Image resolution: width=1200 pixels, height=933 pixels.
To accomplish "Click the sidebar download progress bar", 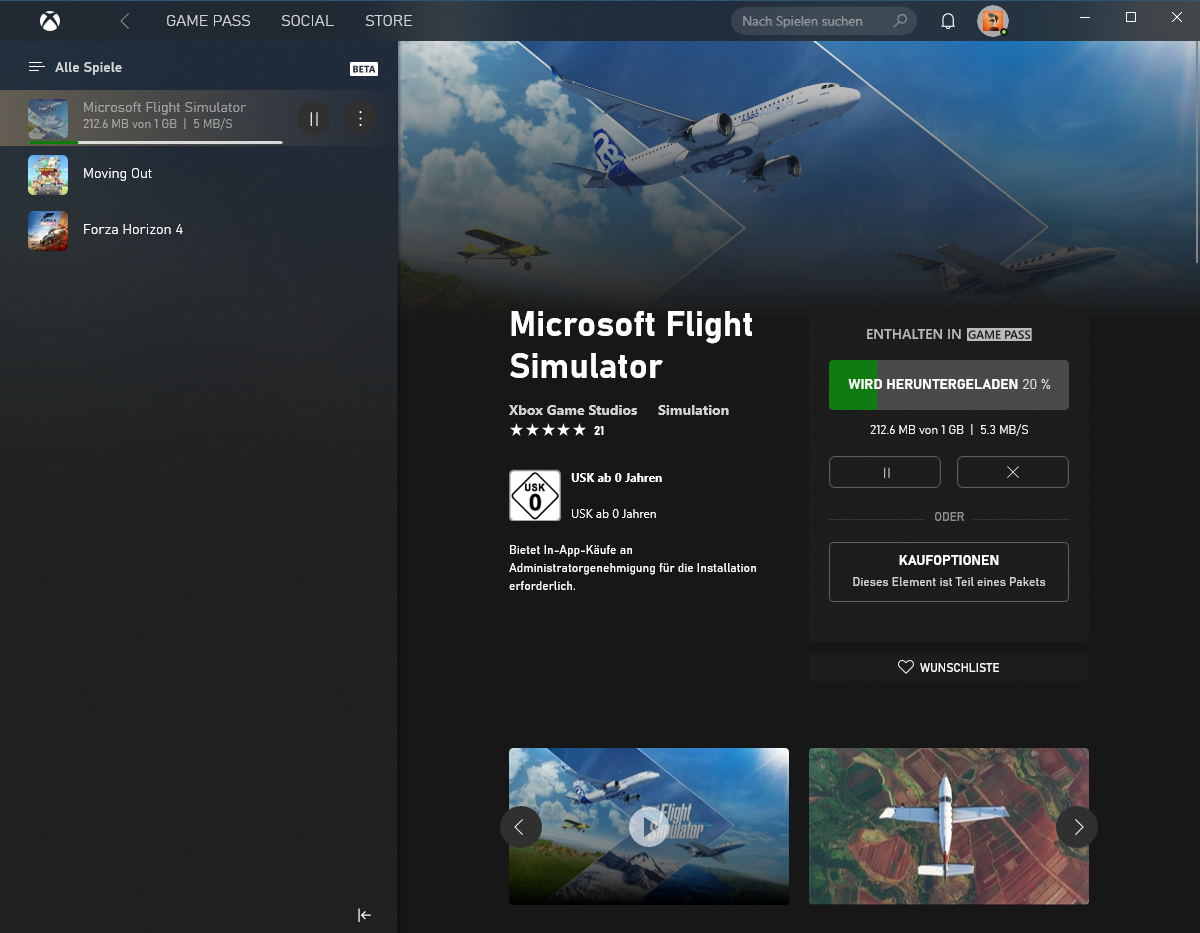I will (155, 142).
